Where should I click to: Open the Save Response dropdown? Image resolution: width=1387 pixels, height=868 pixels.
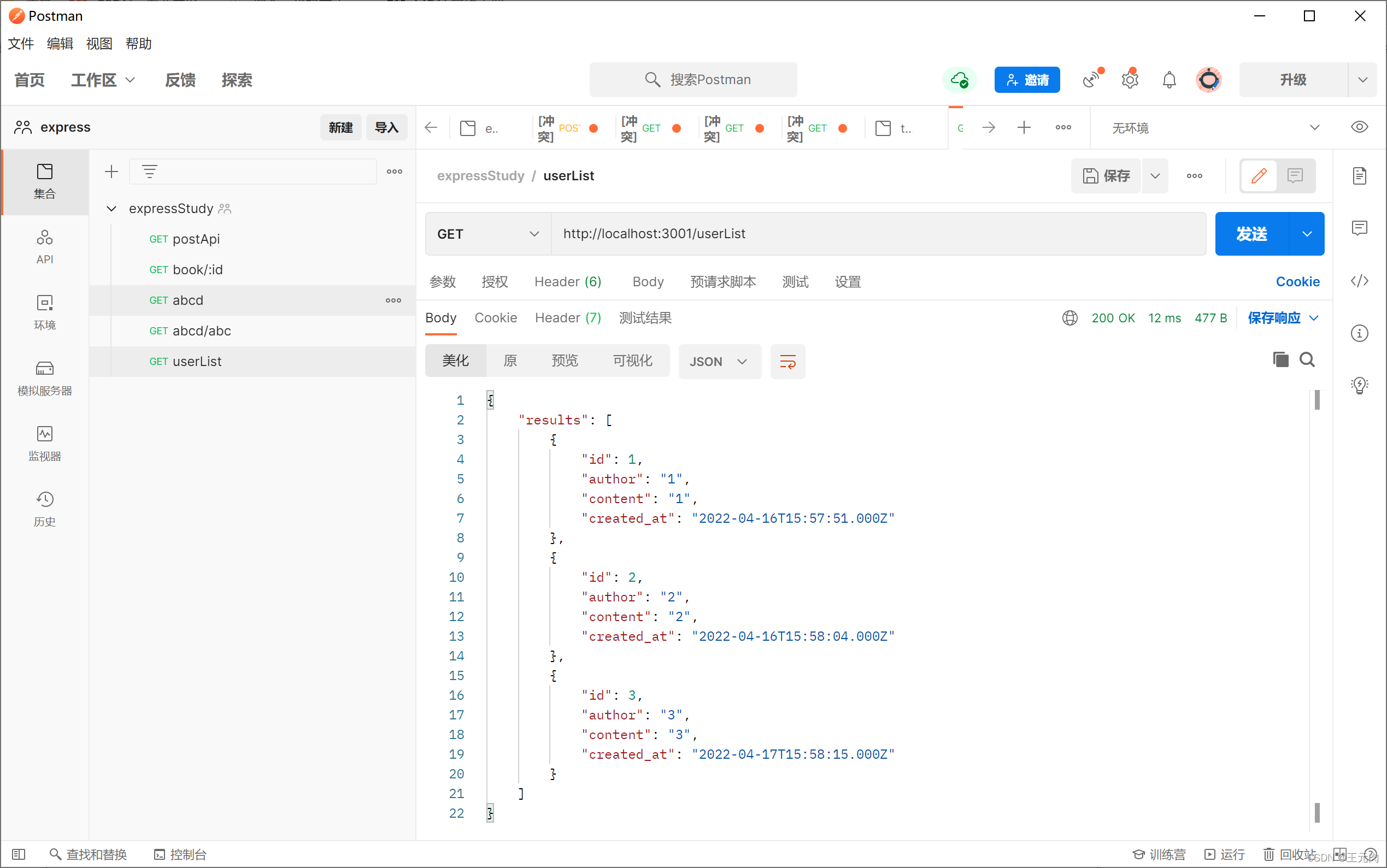point(1283,318)
